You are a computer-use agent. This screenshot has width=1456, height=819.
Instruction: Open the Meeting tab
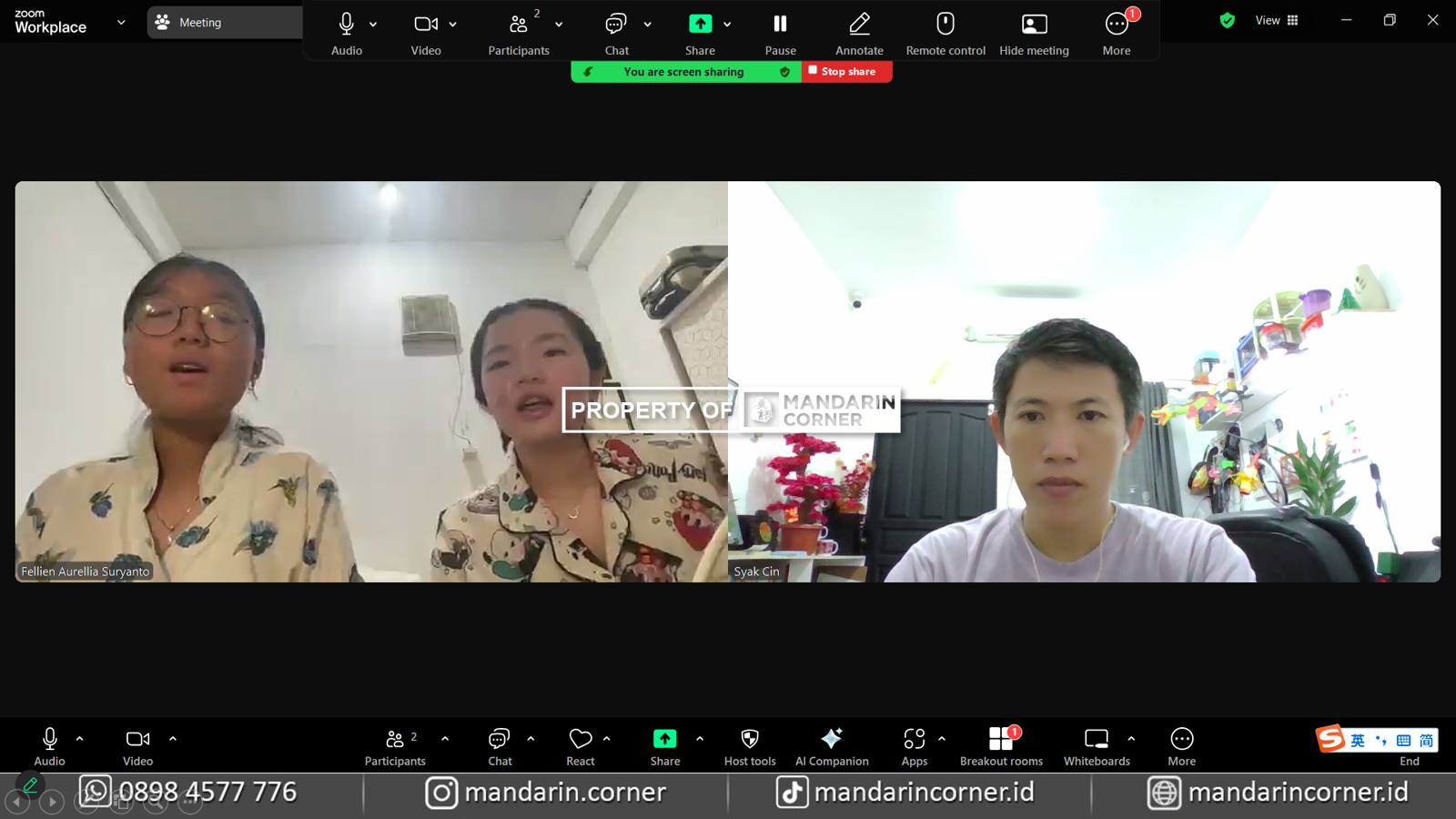(224, 23)
